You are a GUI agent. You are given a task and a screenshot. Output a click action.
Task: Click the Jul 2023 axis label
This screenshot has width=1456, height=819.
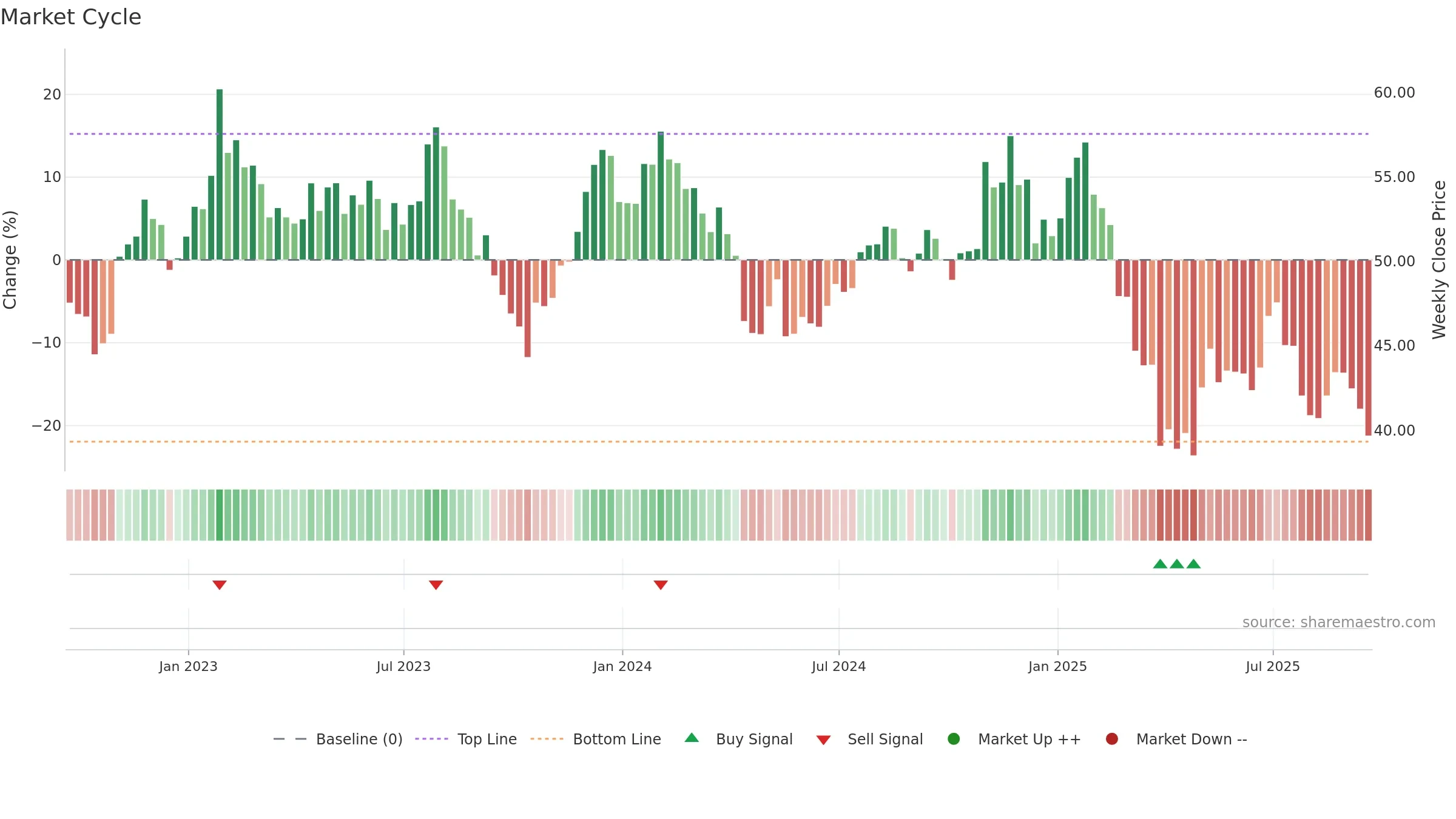403,667
